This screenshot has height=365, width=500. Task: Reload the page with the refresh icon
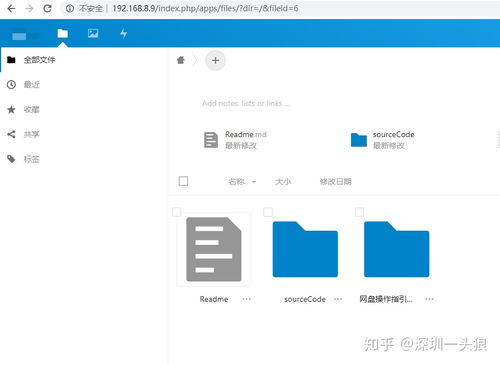click(x=47, y=8)
